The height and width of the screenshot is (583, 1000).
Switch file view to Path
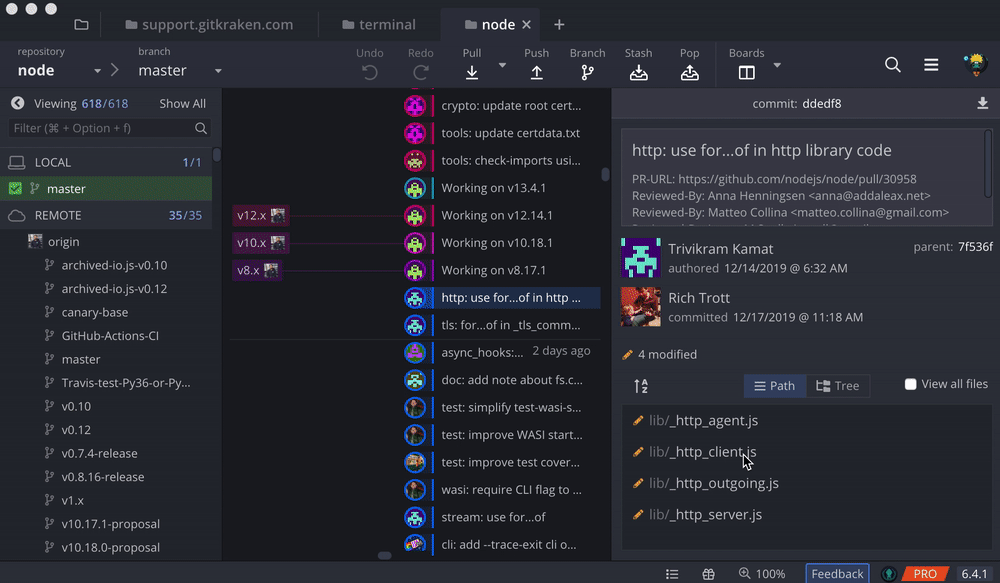click(x=775, y=386)
